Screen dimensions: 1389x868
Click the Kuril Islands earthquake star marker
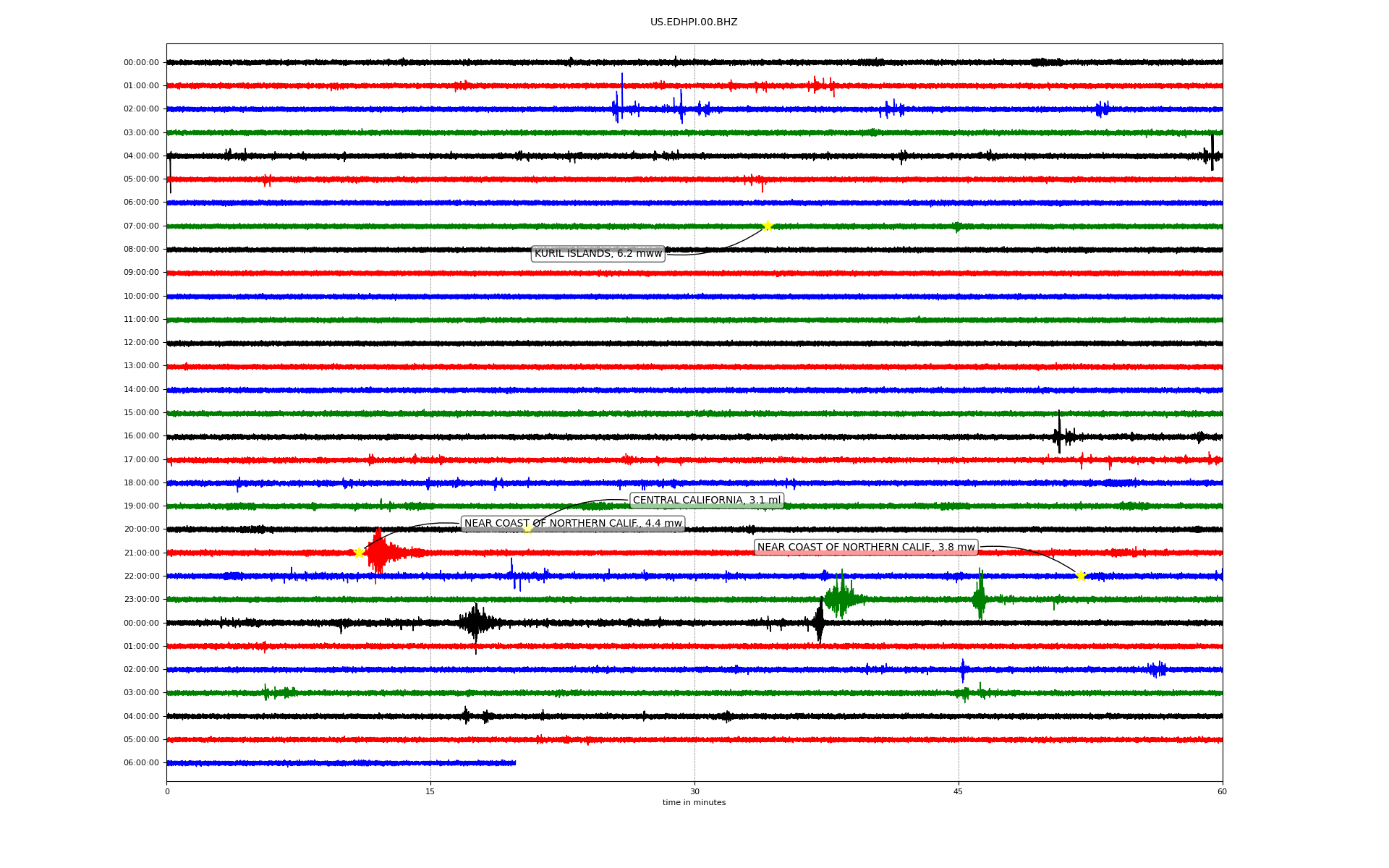coord(768,226)
